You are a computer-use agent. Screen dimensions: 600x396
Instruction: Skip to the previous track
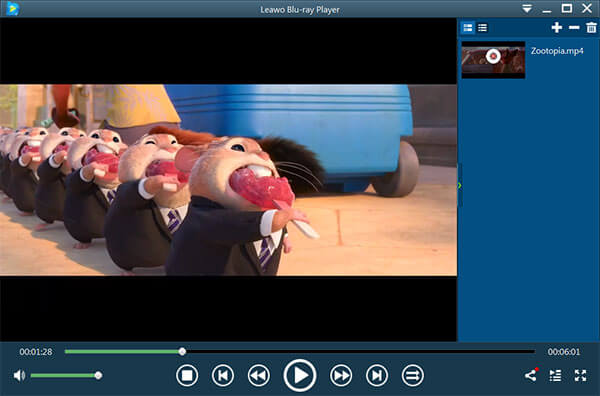(223, 375)
